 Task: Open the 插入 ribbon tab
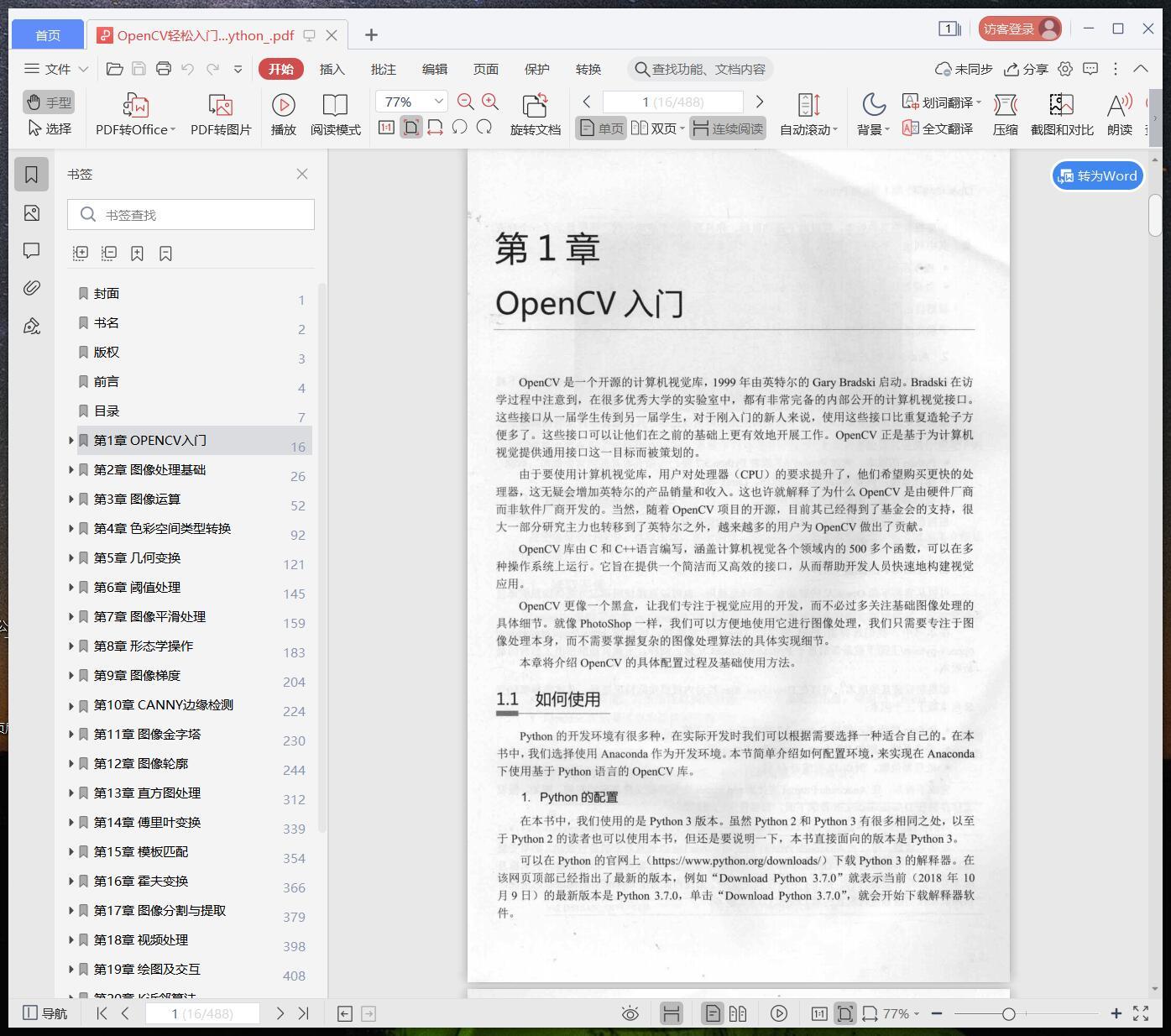tap(332, 69)
